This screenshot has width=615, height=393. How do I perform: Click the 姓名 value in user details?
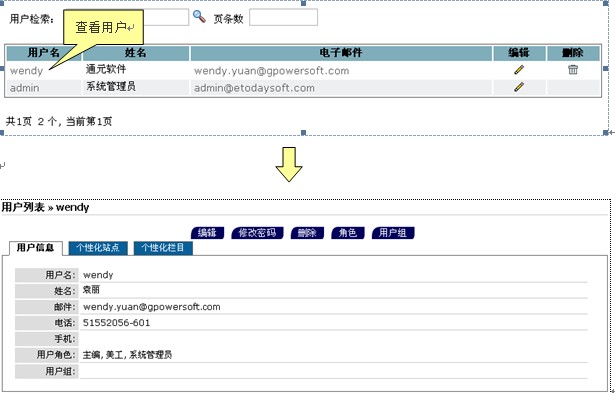coord(91,290)
